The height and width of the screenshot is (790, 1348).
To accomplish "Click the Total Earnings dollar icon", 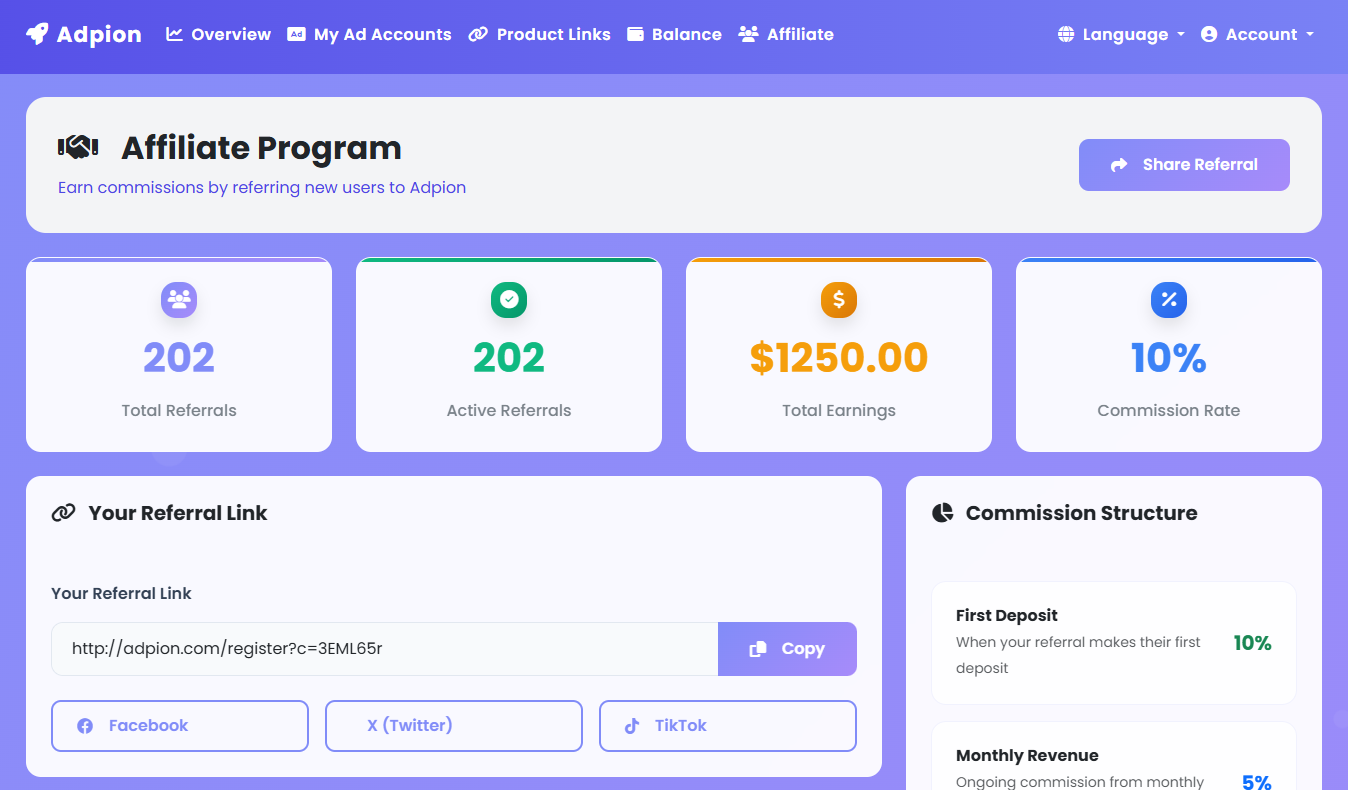I will [839, 299].
